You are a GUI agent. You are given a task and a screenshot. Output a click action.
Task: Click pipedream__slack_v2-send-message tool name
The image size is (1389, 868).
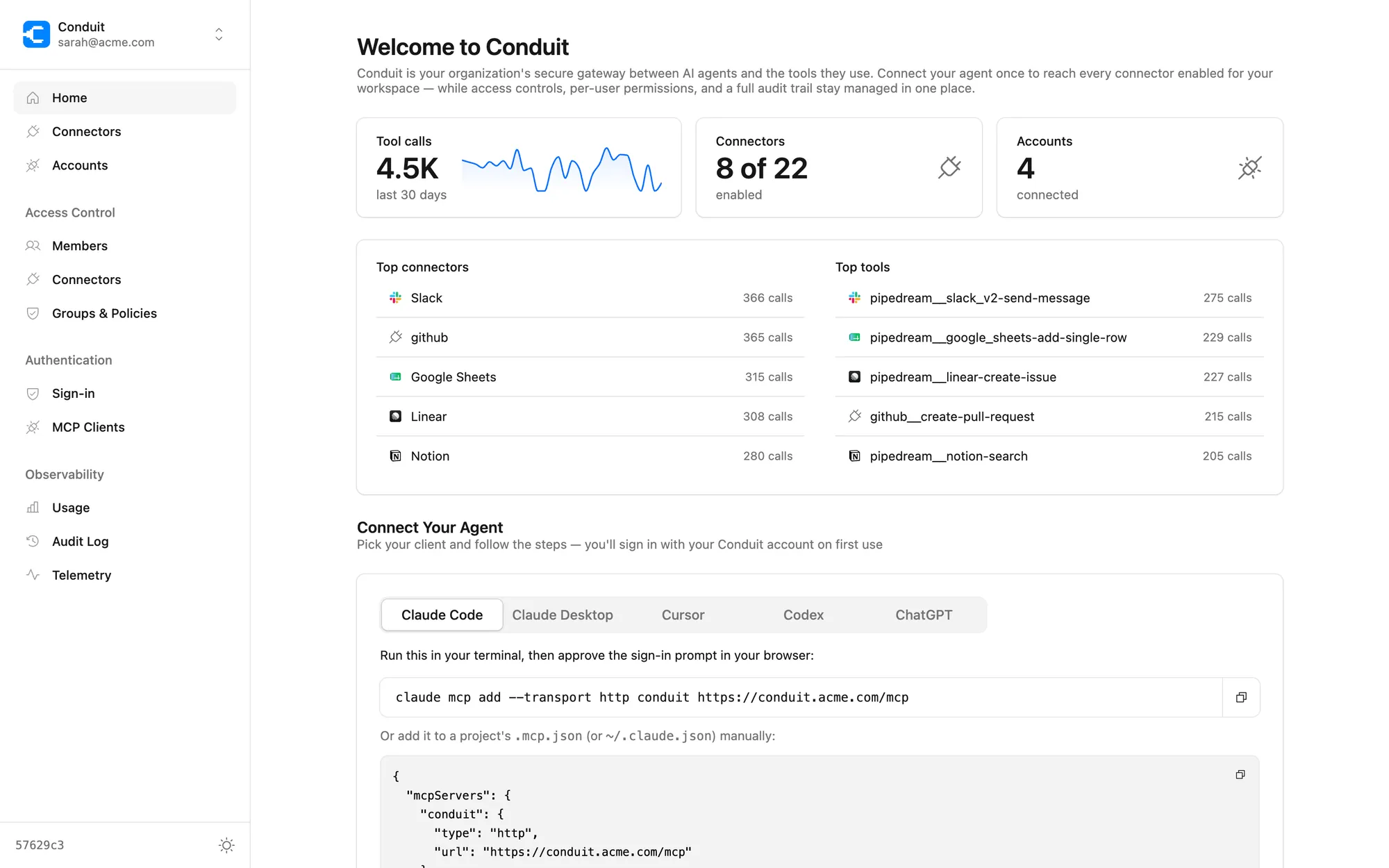coord(980,298)
